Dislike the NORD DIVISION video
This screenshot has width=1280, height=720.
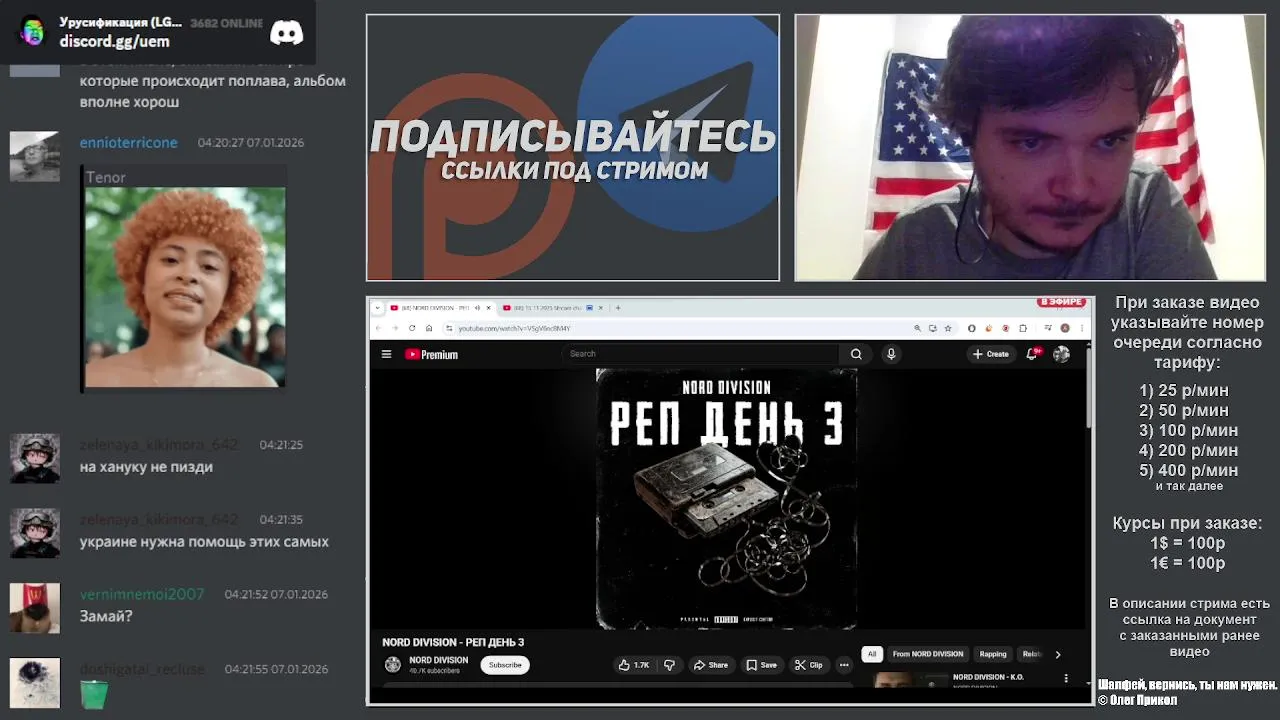coord(669,665)
